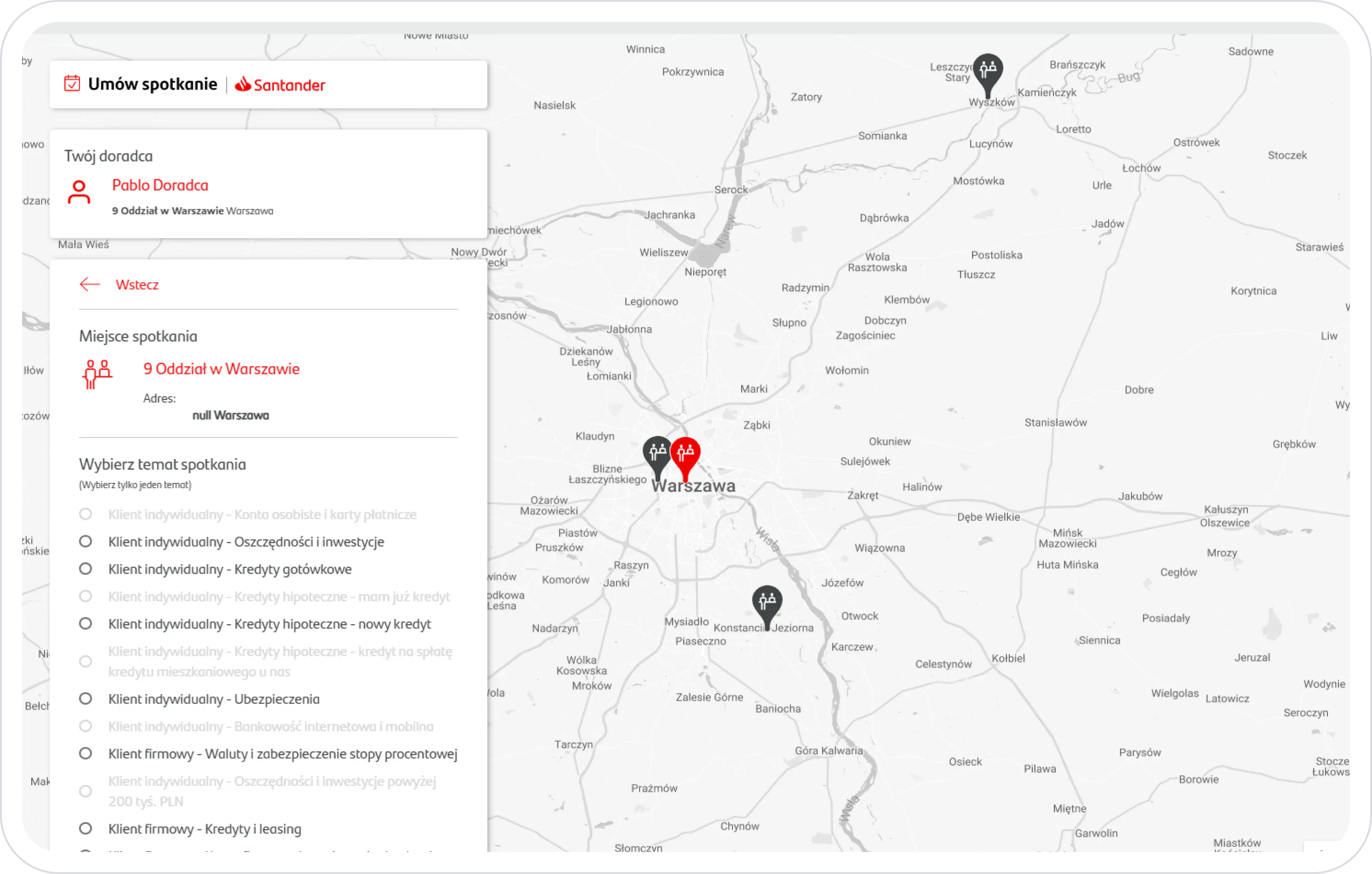Screen dimensions: 1372x874
Task: Click the red selected branch map pin
Action: pos(685,454)
